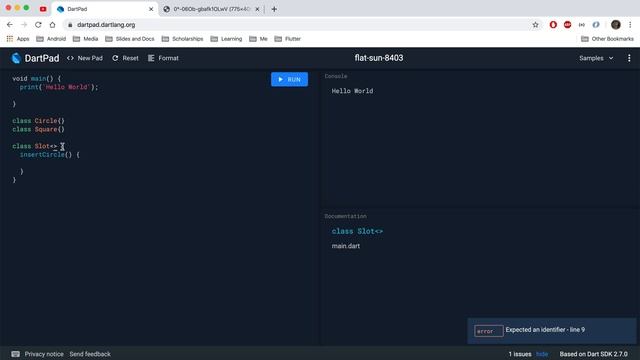Open the Flutter bookmarks folder
This screenshot has width=640, height=360.
tap(288, 39)
